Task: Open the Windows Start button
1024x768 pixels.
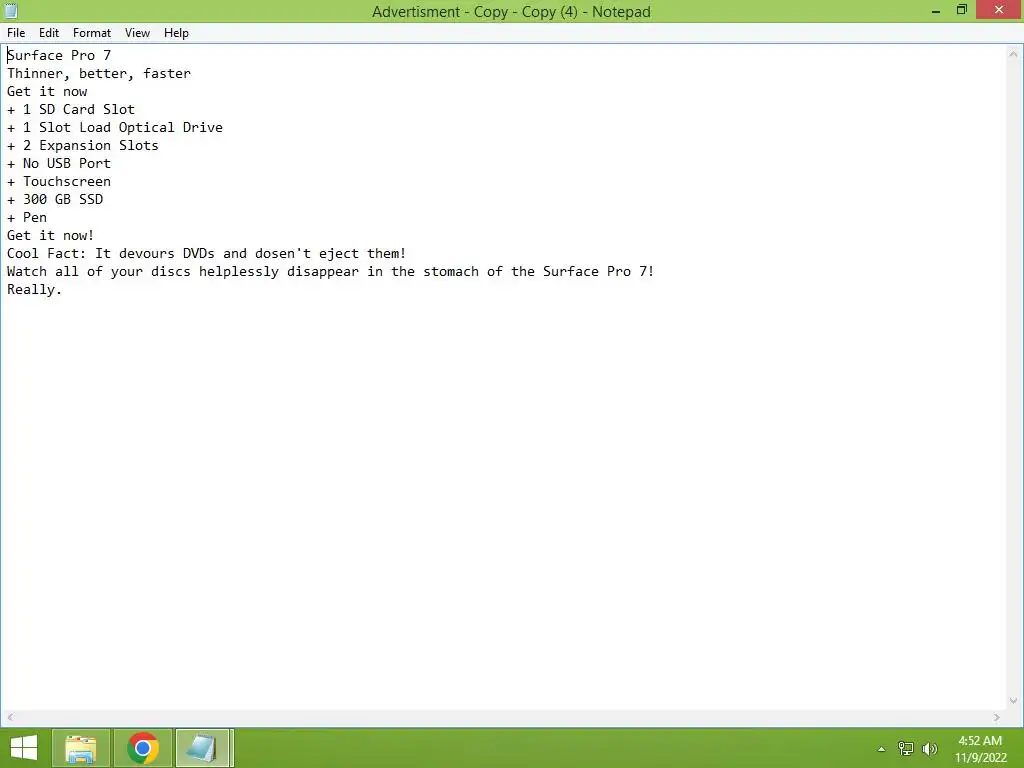Action: click(24, 748)
